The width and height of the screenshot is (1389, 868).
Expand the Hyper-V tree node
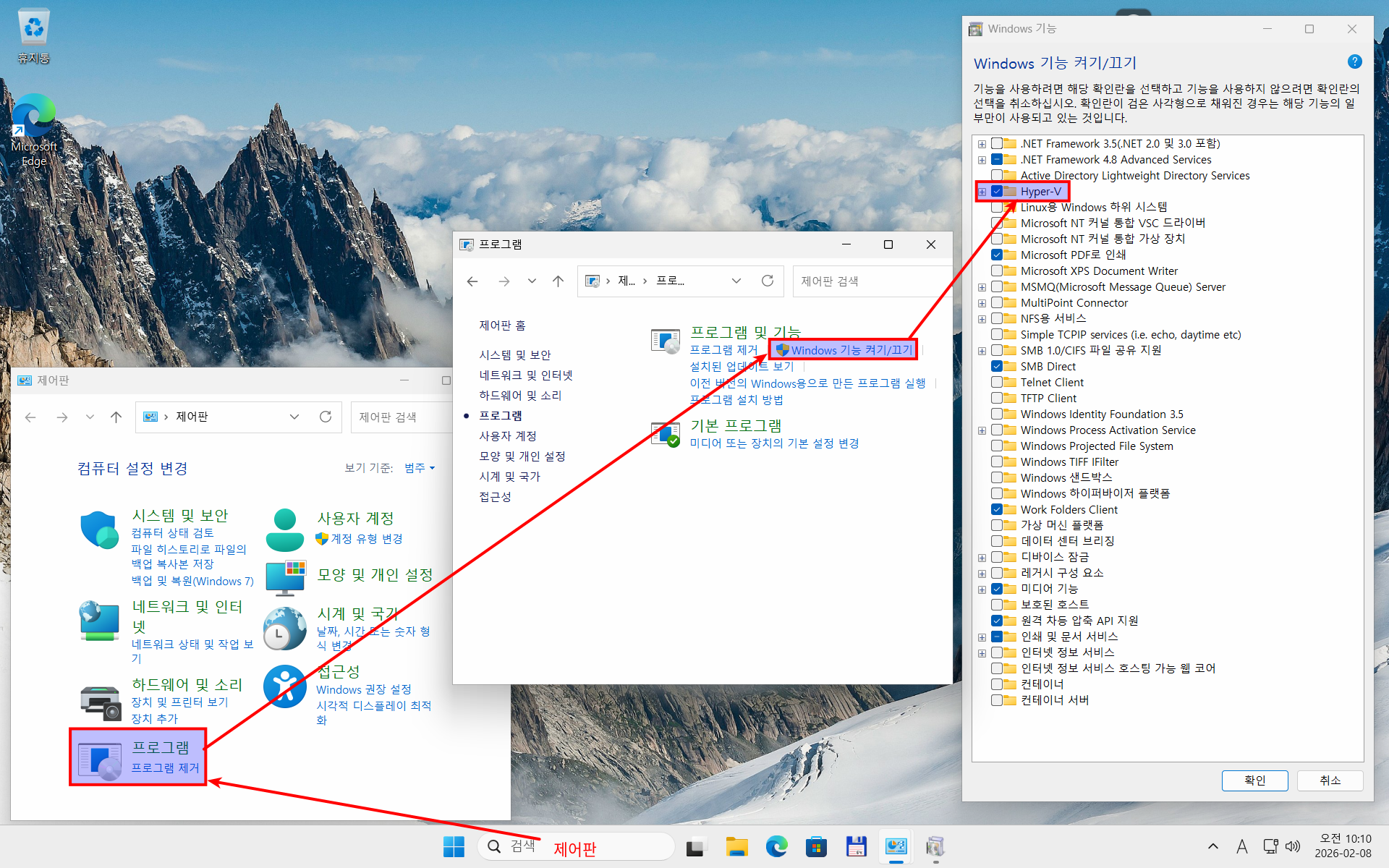click(982, 192)
